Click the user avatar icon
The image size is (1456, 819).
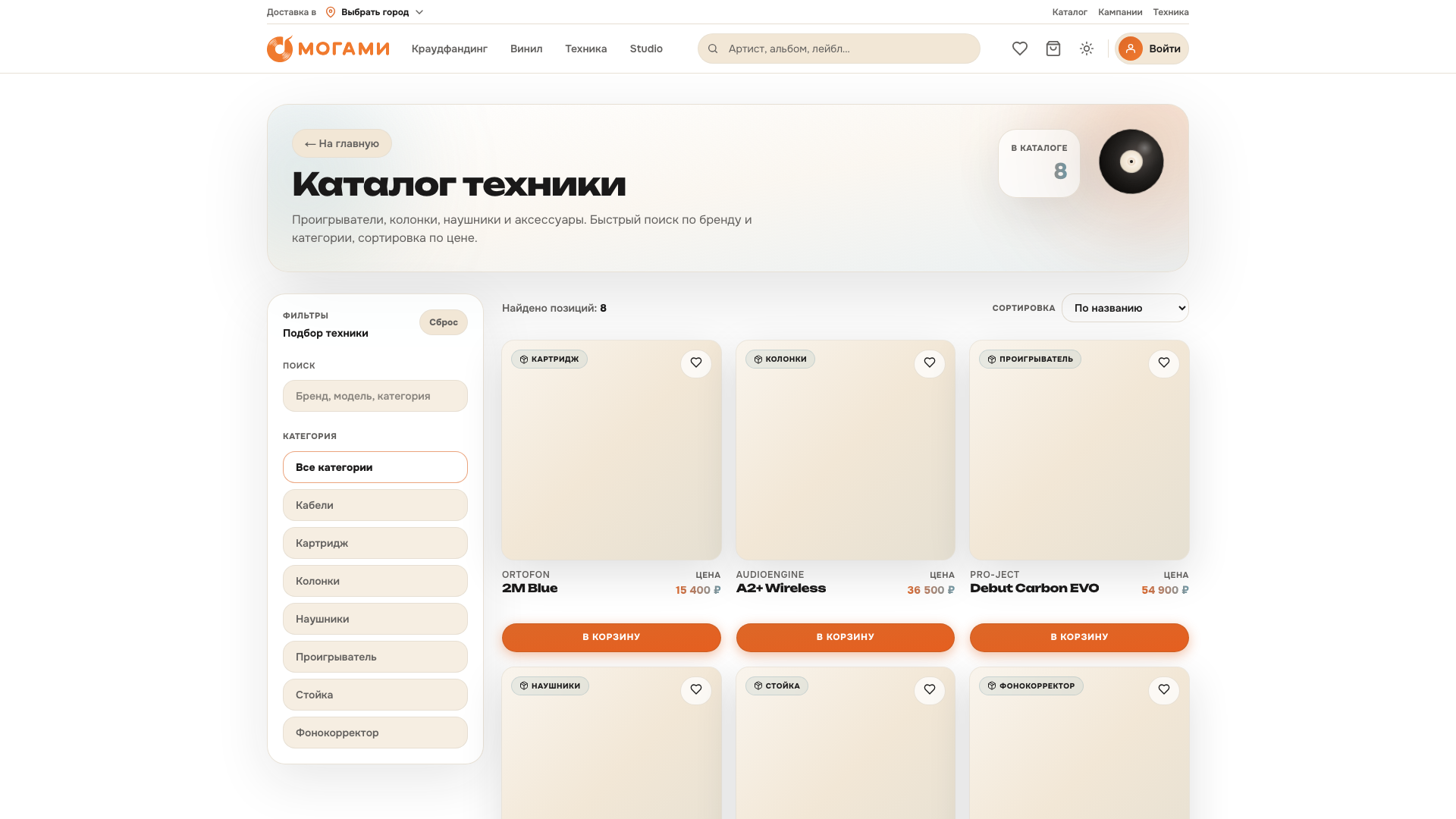tap(1131, 49)
